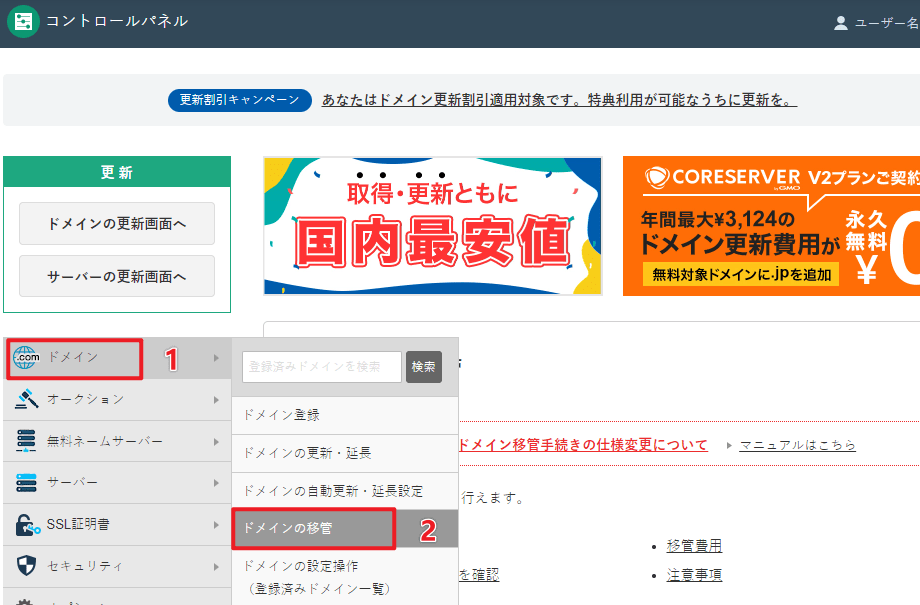Click the 更新割引キャンペーン badge
Screen dimensions: 920x605
(x=239, y=100)
